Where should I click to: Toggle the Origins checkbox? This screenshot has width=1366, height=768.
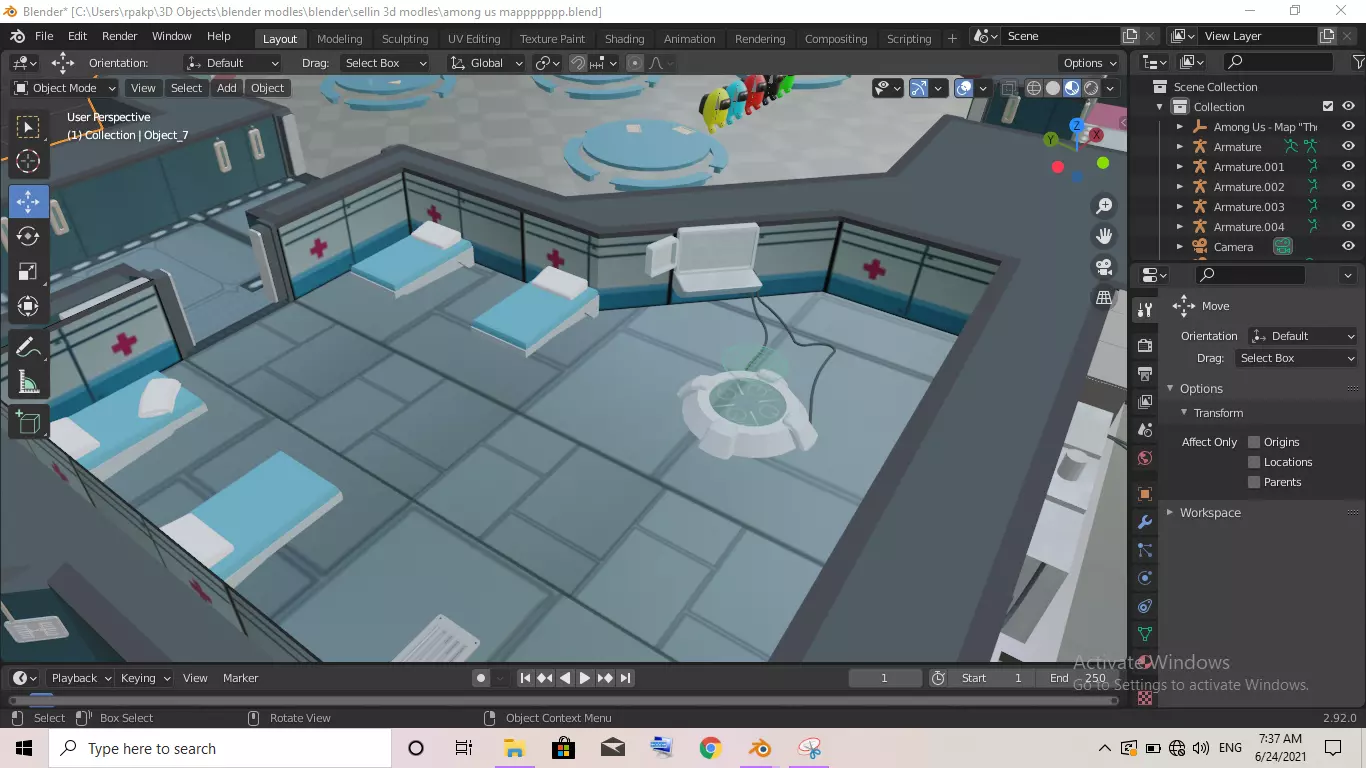click(1254, 442)
